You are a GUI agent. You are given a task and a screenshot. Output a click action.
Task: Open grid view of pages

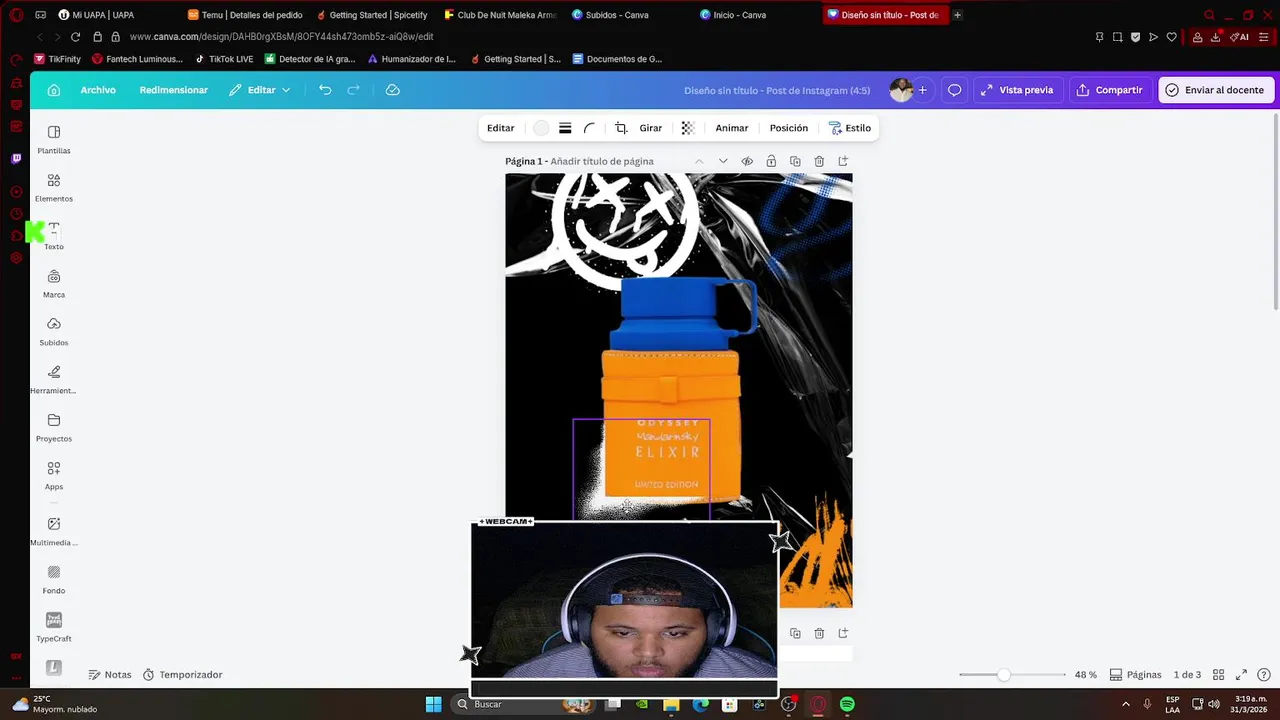1218,675
